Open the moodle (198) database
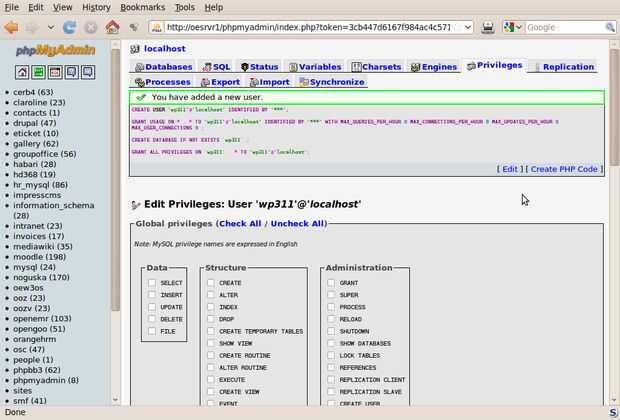Screen dimensions: 620x420 (40, 257)
